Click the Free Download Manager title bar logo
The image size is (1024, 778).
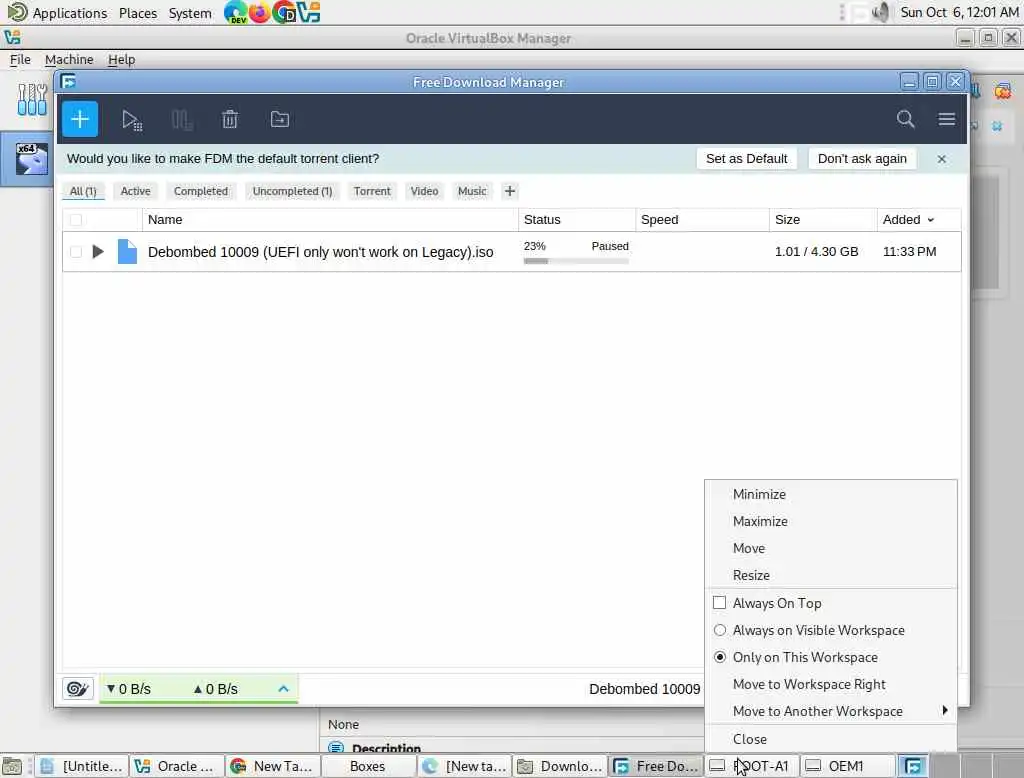pos(68,81)
